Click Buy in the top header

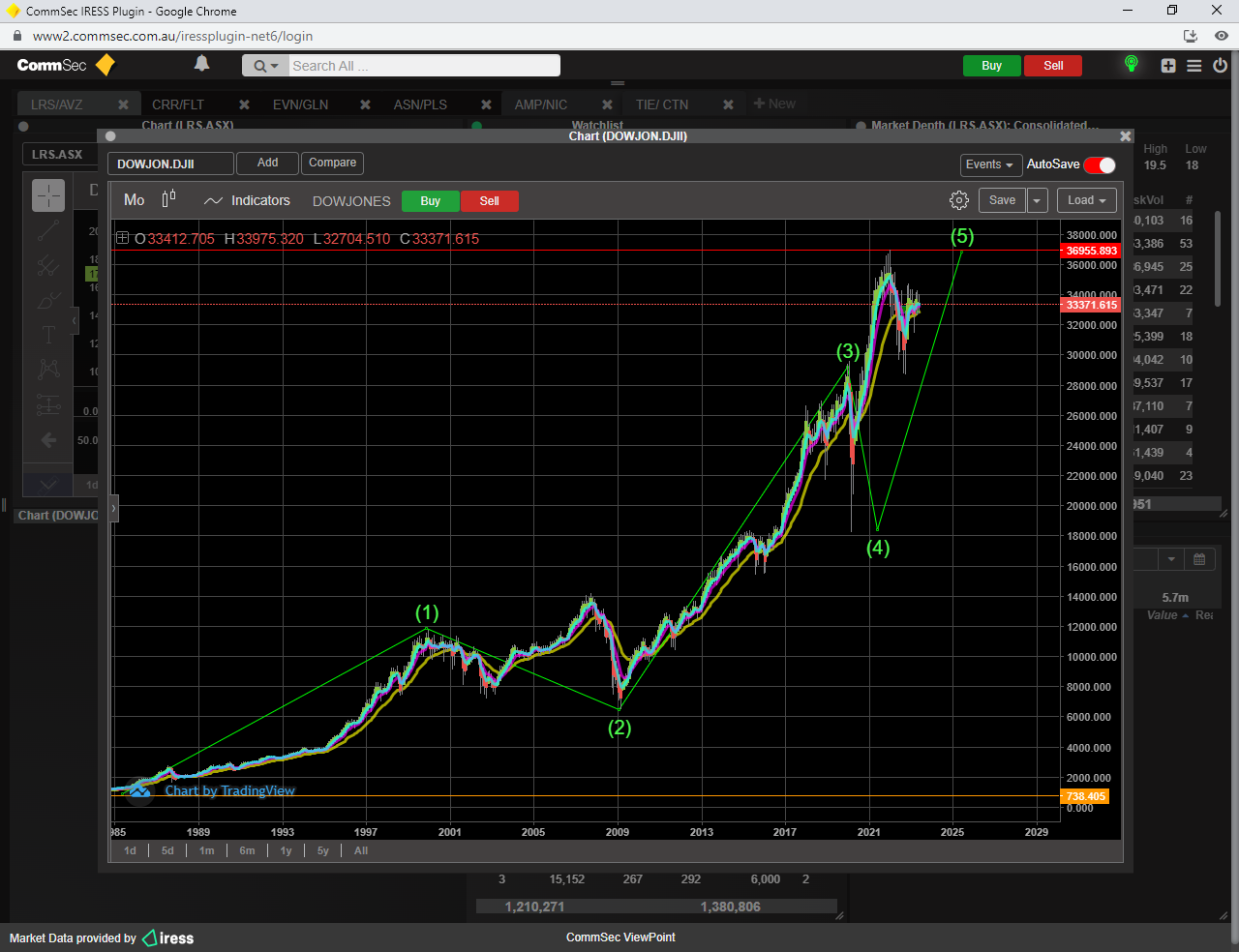[991, 66]
